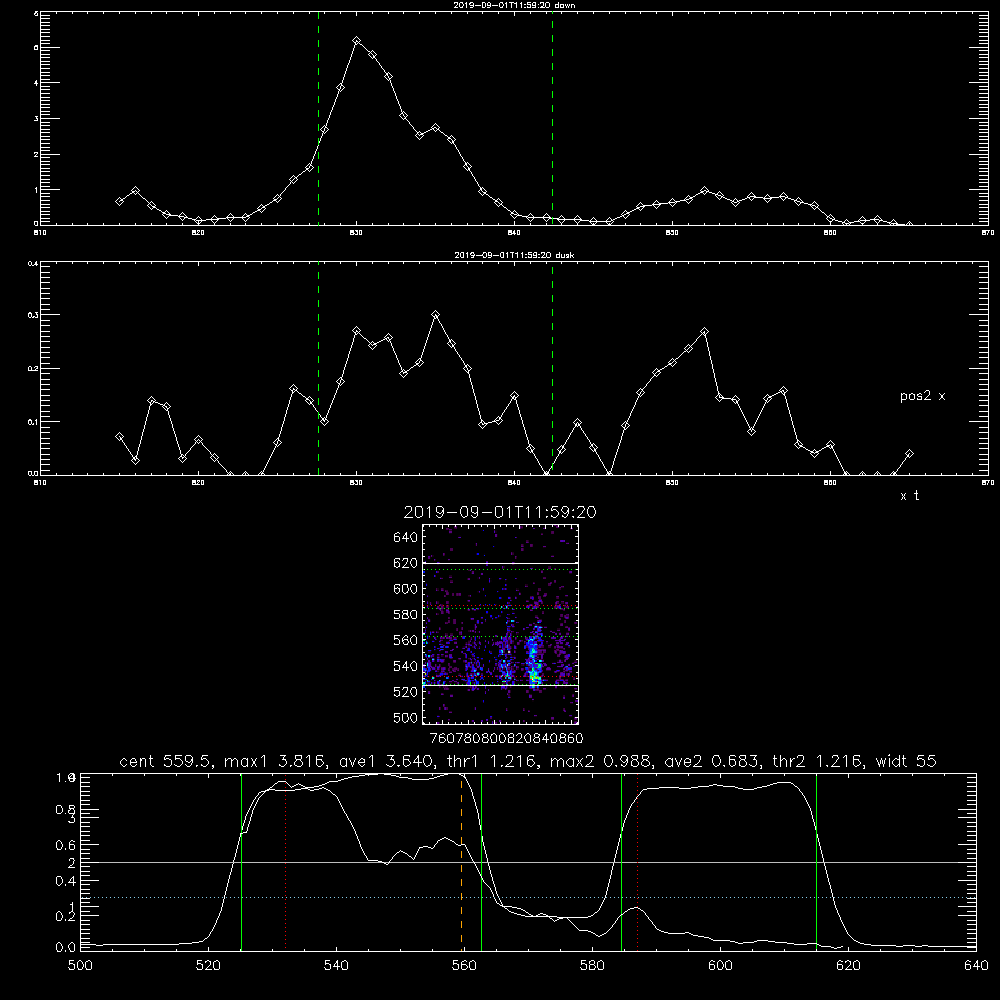Click the green vertical line right of the orange dashed line
The height and width of the screenshot is (1000, 1000).
coord(481,862)
